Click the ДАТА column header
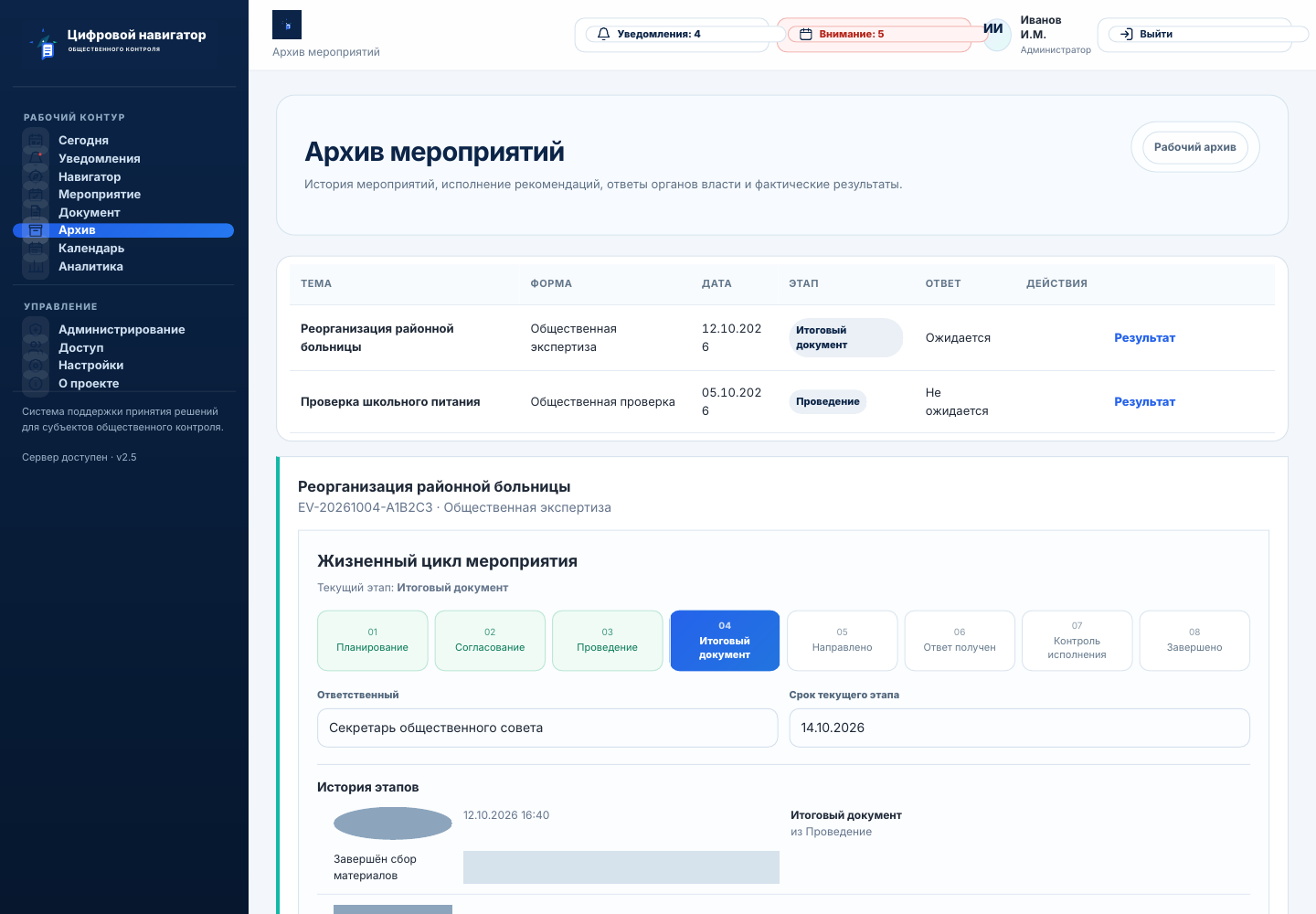Screen dimensions: 1316x914 716,283
